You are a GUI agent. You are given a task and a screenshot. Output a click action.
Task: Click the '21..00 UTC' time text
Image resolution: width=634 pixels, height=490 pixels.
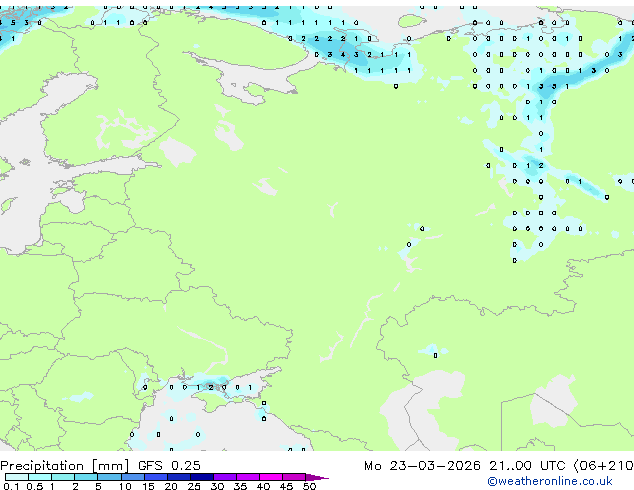527,466
